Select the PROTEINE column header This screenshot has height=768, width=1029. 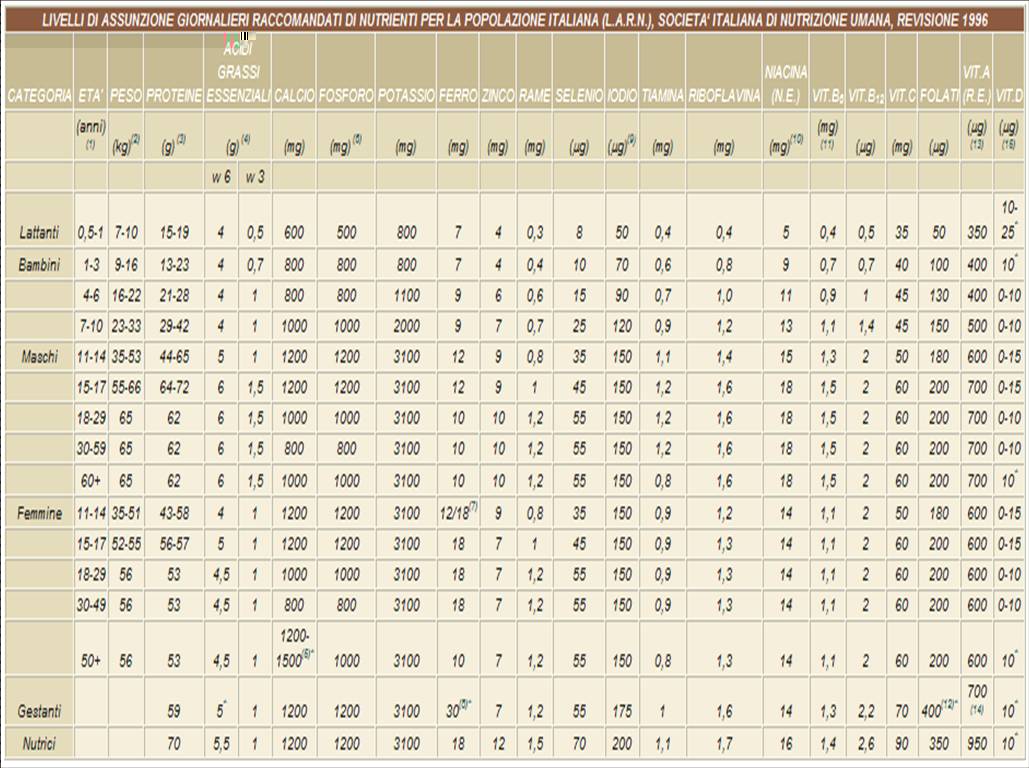click(x=174, y=96)
